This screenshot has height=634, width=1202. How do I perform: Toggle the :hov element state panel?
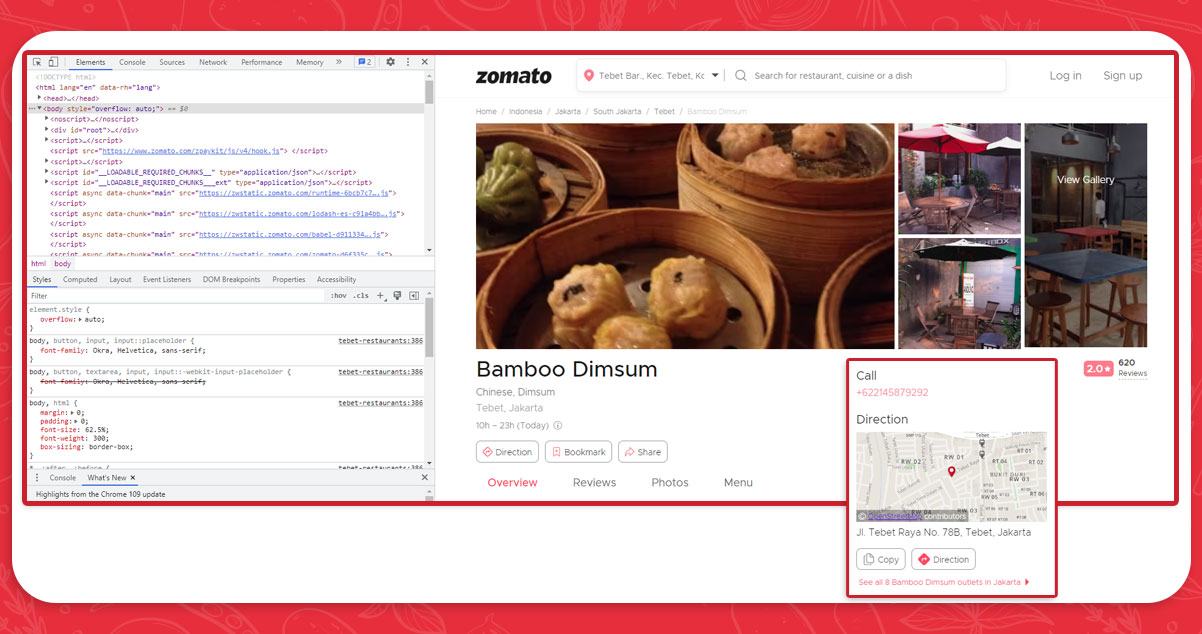coord(338,296)
